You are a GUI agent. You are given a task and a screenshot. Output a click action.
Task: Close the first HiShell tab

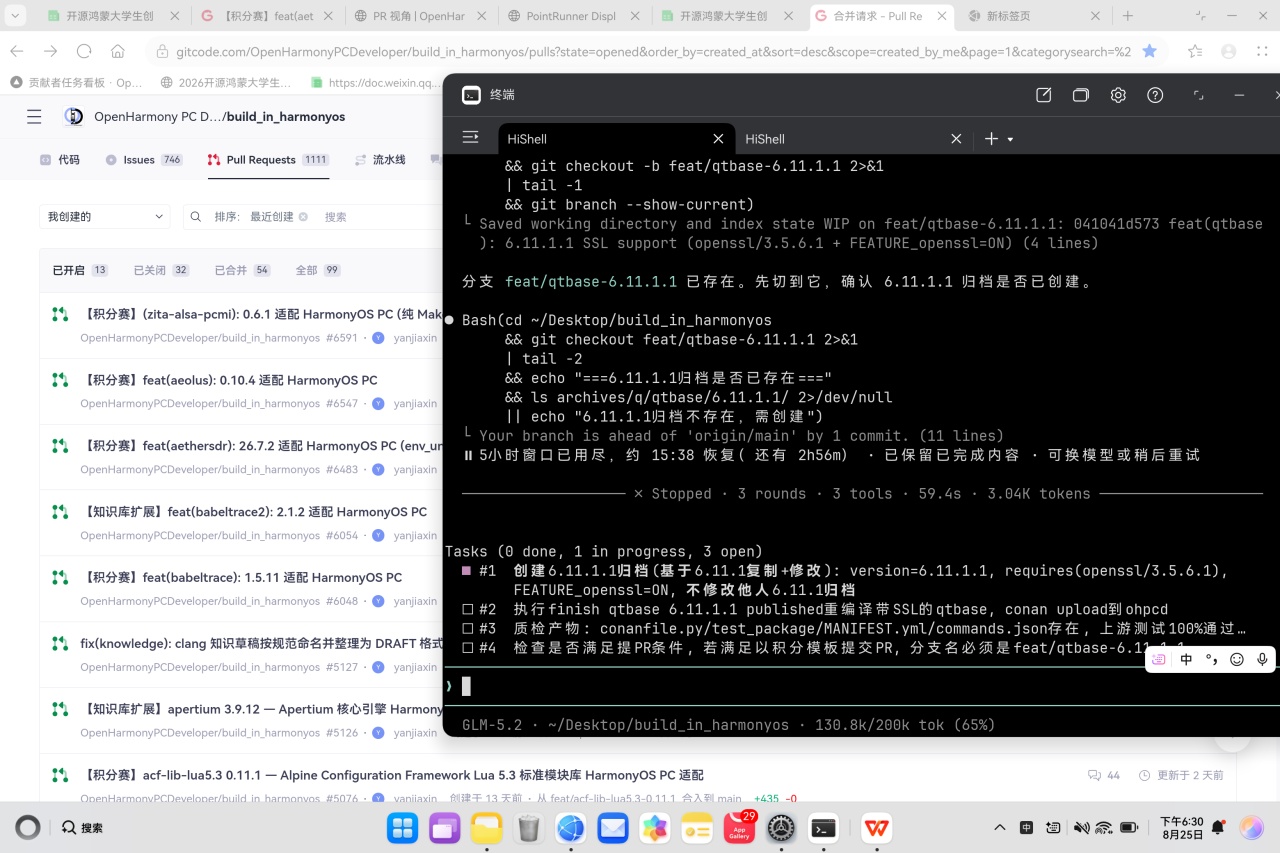(x=718, y=139)
